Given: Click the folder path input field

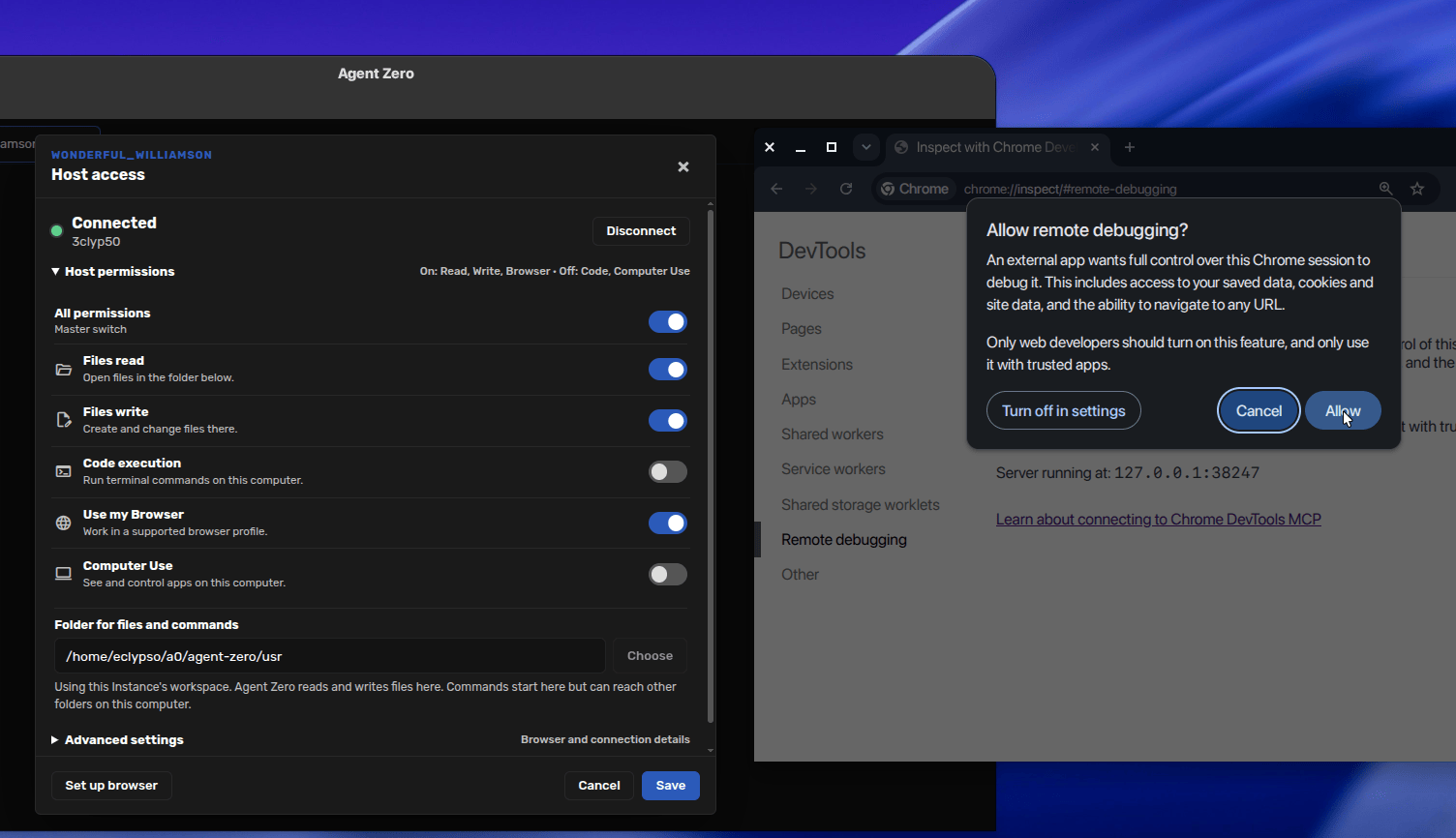Looking at the screenshot, I should click(x=330, y=656).
